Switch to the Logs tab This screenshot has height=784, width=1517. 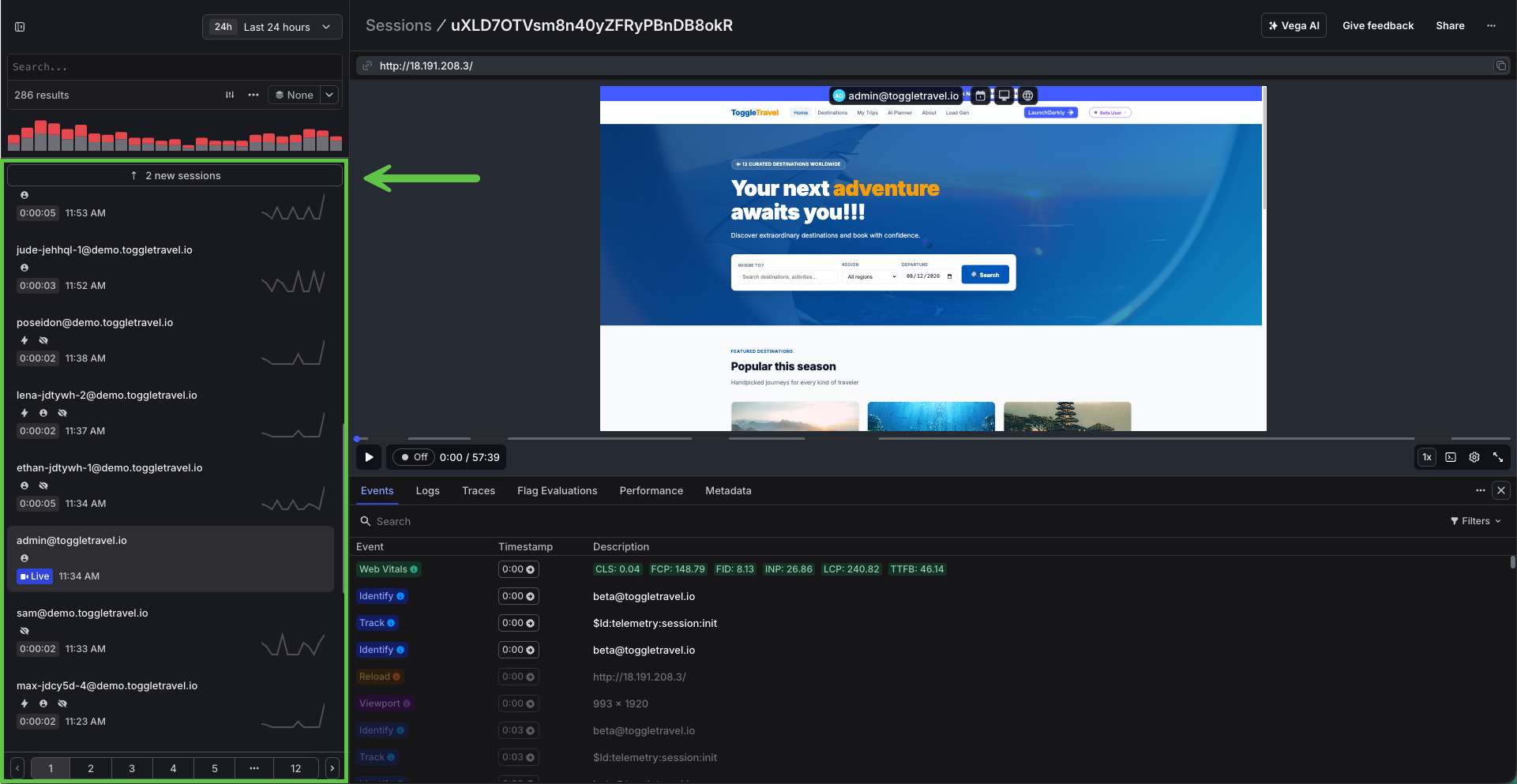[x=428, y=490]
